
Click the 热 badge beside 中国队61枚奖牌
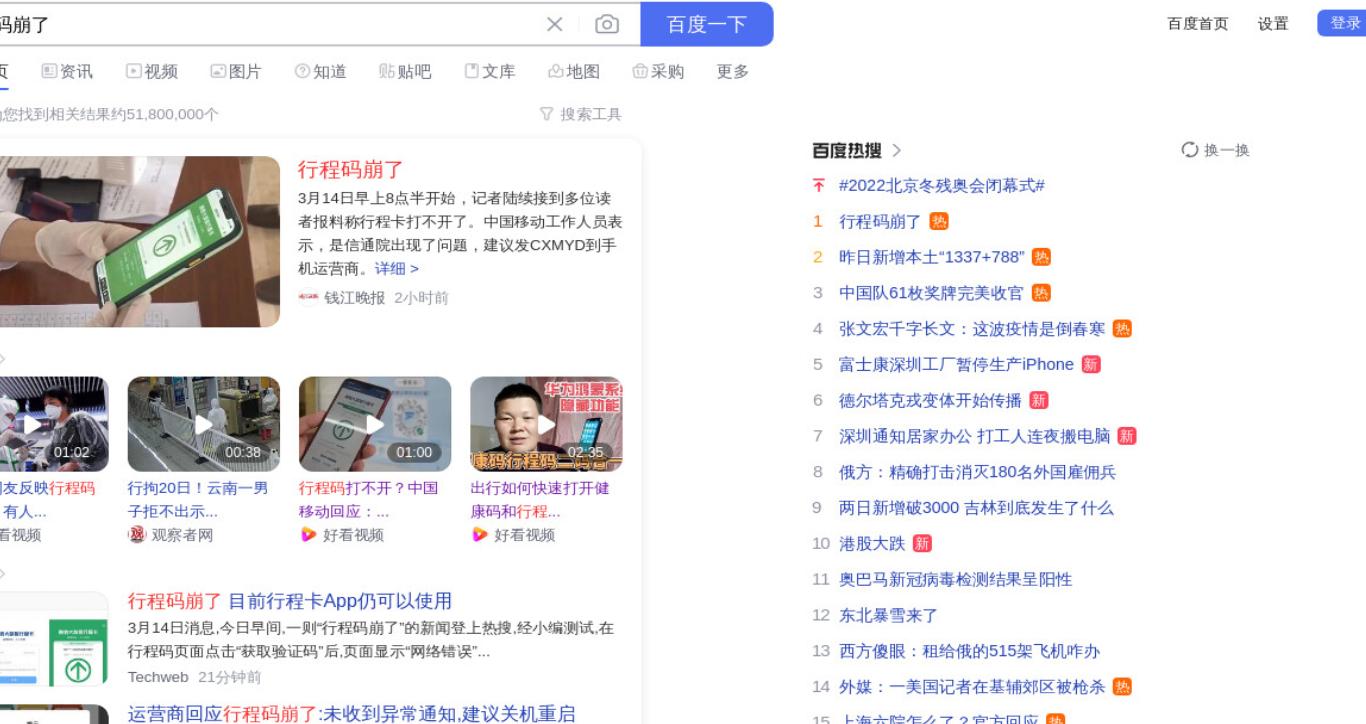point(1041,293)
